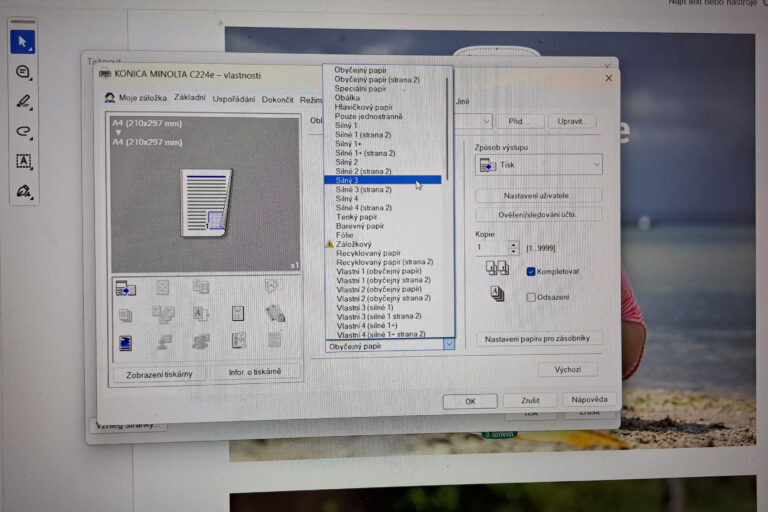Click the offset stack icon beside Odsazení
Viewport: 768px width, 512px height.
tap(497, 294)
